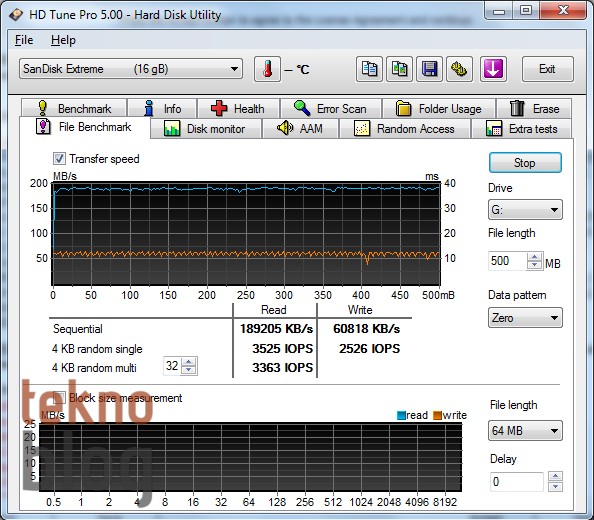Click the 60818 KB/s sequential write value
The height and width of the screenshot is (520, 594).
366,329
